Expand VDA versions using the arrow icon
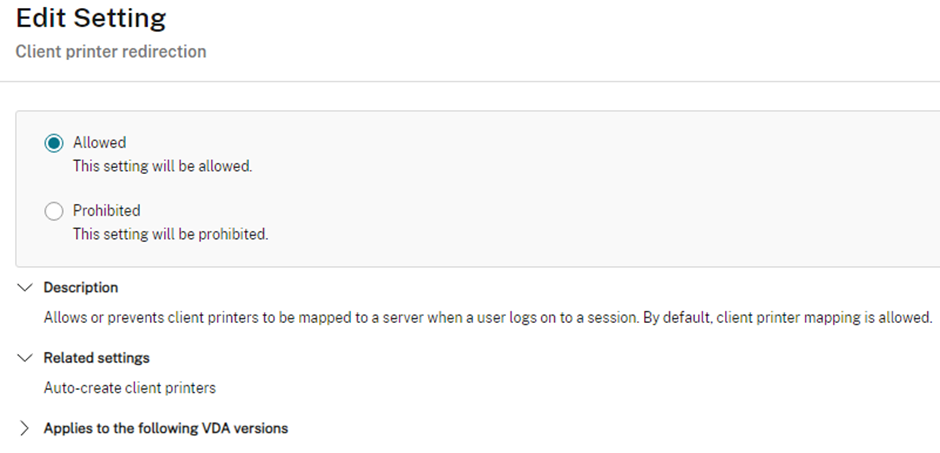Viewport: 940px width, 453px height. coord(25,428)
